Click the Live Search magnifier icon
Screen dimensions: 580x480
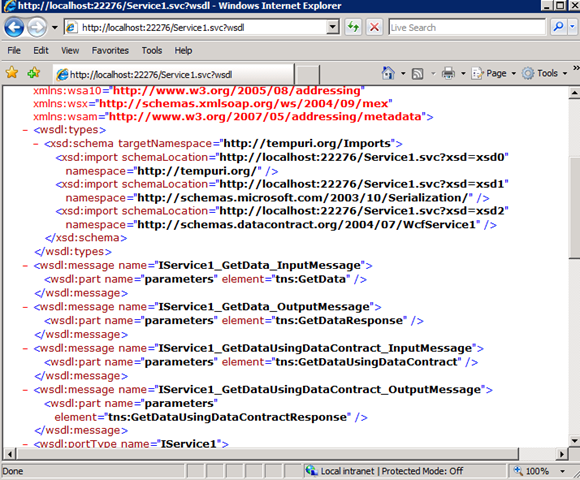tap(558, 27)
